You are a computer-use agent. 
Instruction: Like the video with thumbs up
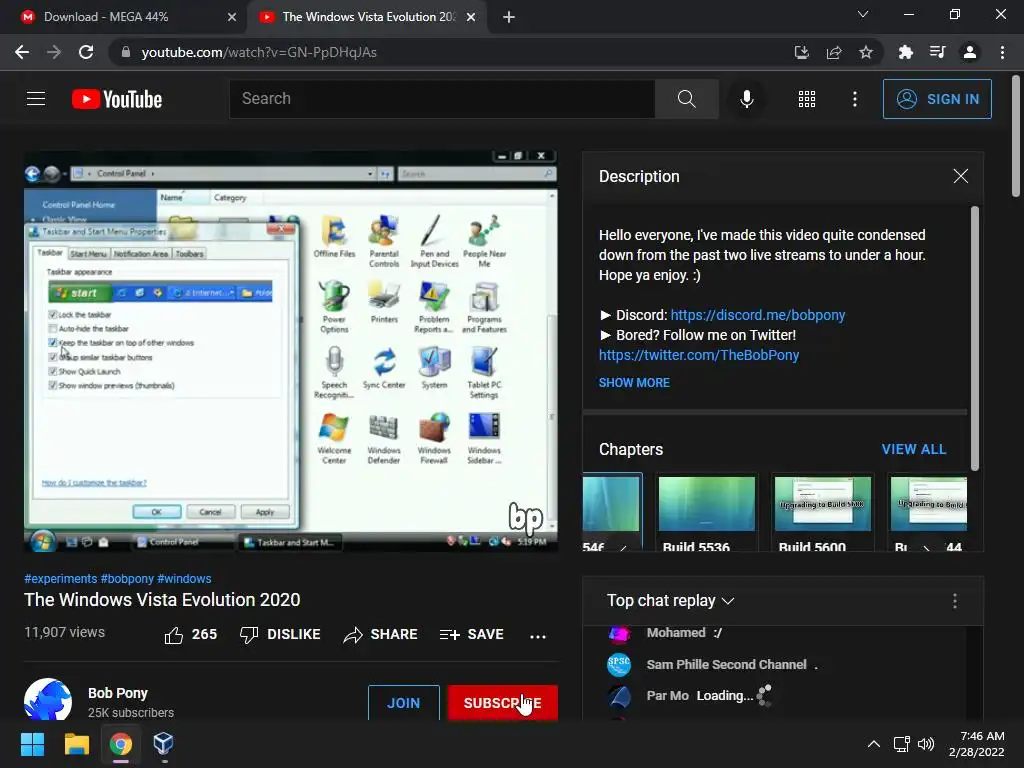click(x=190, y=634)
